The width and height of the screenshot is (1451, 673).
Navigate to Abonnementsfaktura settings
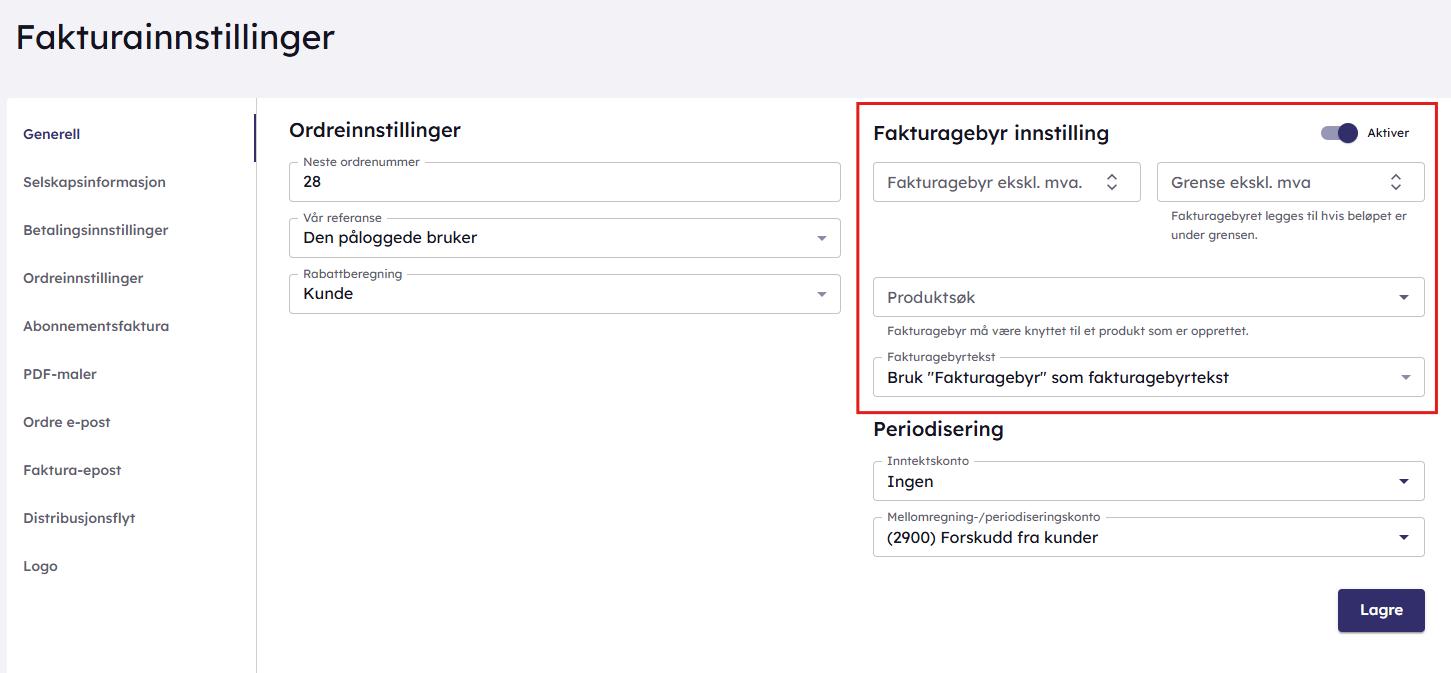tap(96, 326)
